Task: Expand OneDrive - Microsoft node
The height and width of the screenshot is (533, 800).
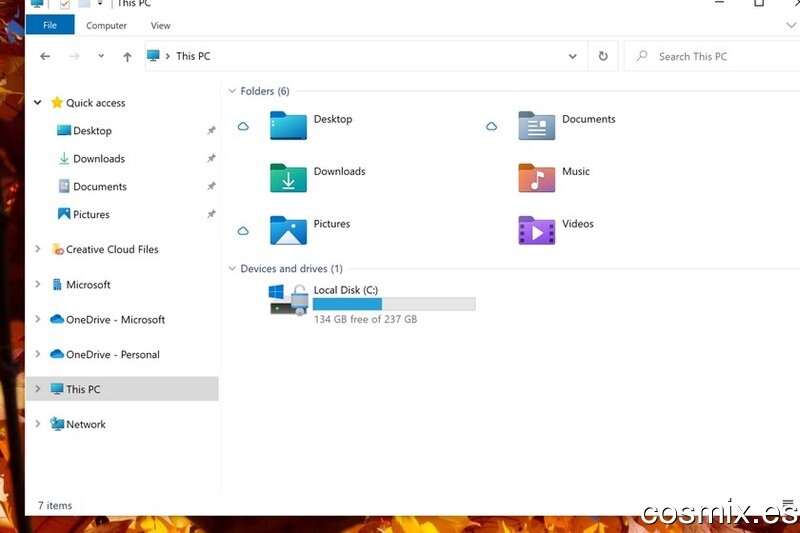Action: tap(38, 319)
